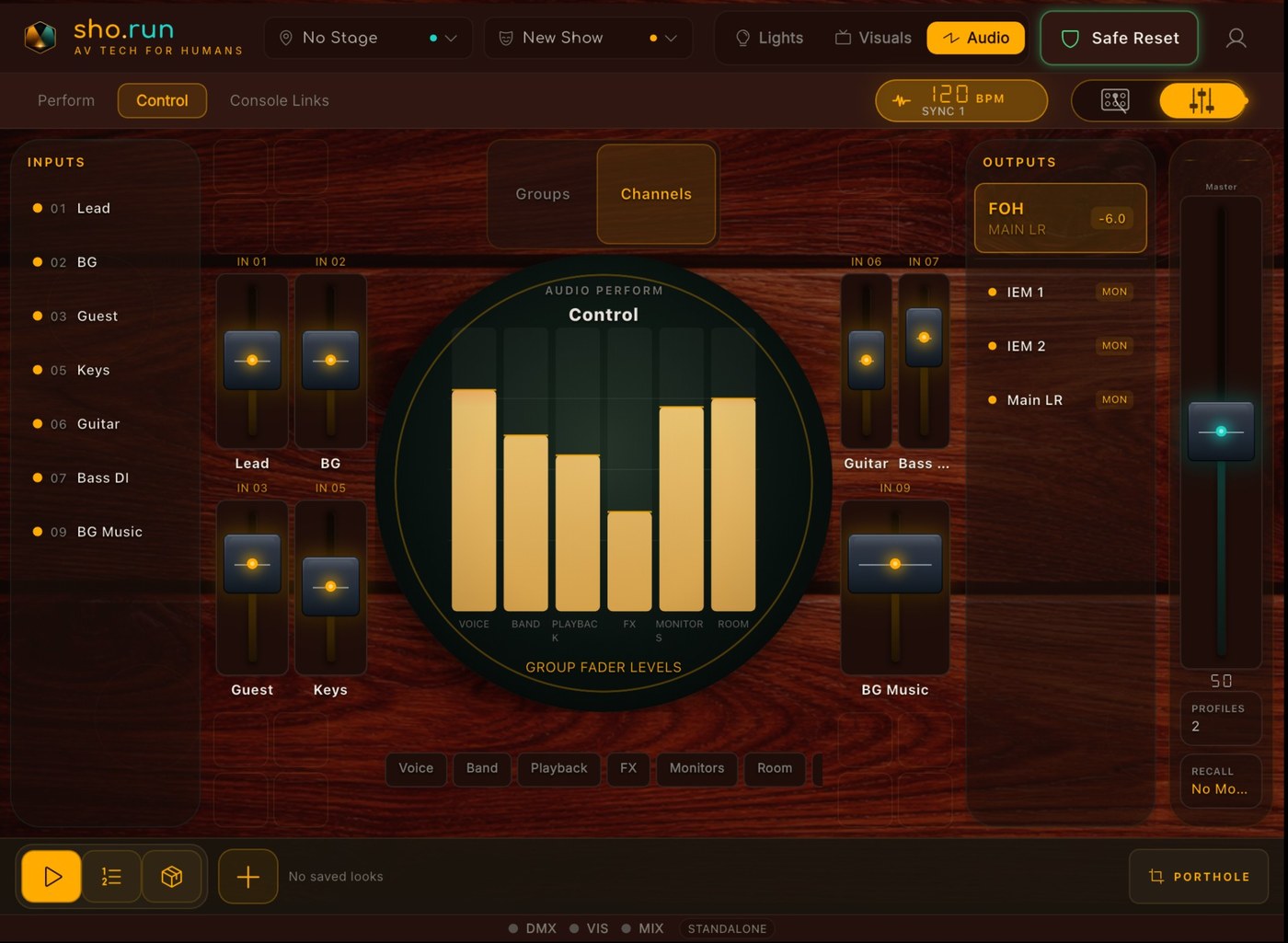The image size is (1288, 943).
Task: Click the Safe Reset button
Action: 1119,38
